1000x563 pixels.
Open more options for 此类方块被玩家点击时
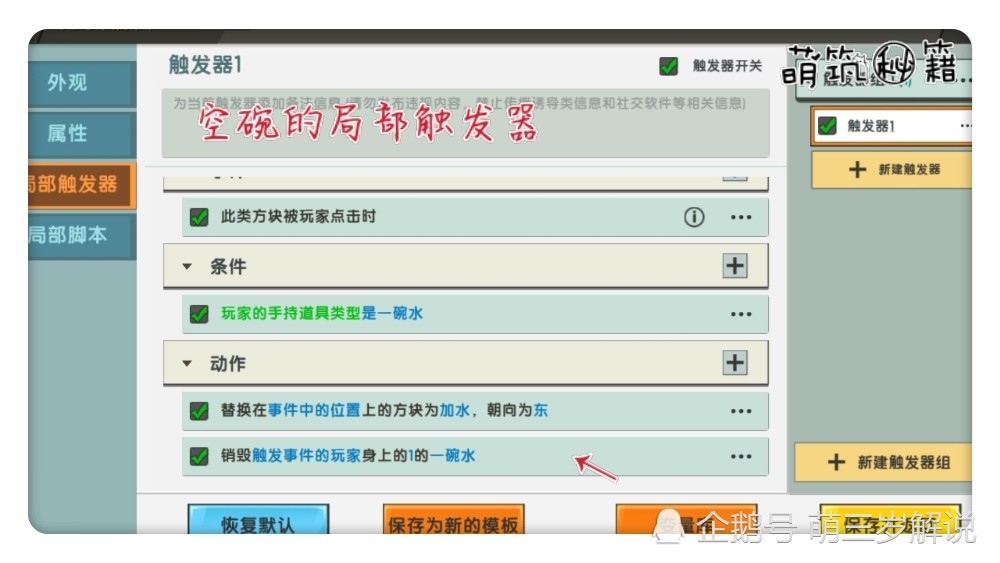(741, 217)
